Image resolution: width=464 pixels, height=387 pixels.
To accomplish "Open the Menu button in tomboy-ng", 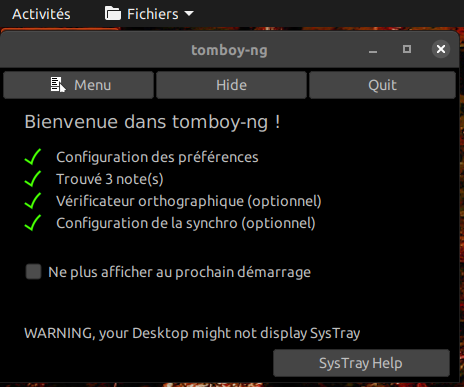I will coord(78,85).
